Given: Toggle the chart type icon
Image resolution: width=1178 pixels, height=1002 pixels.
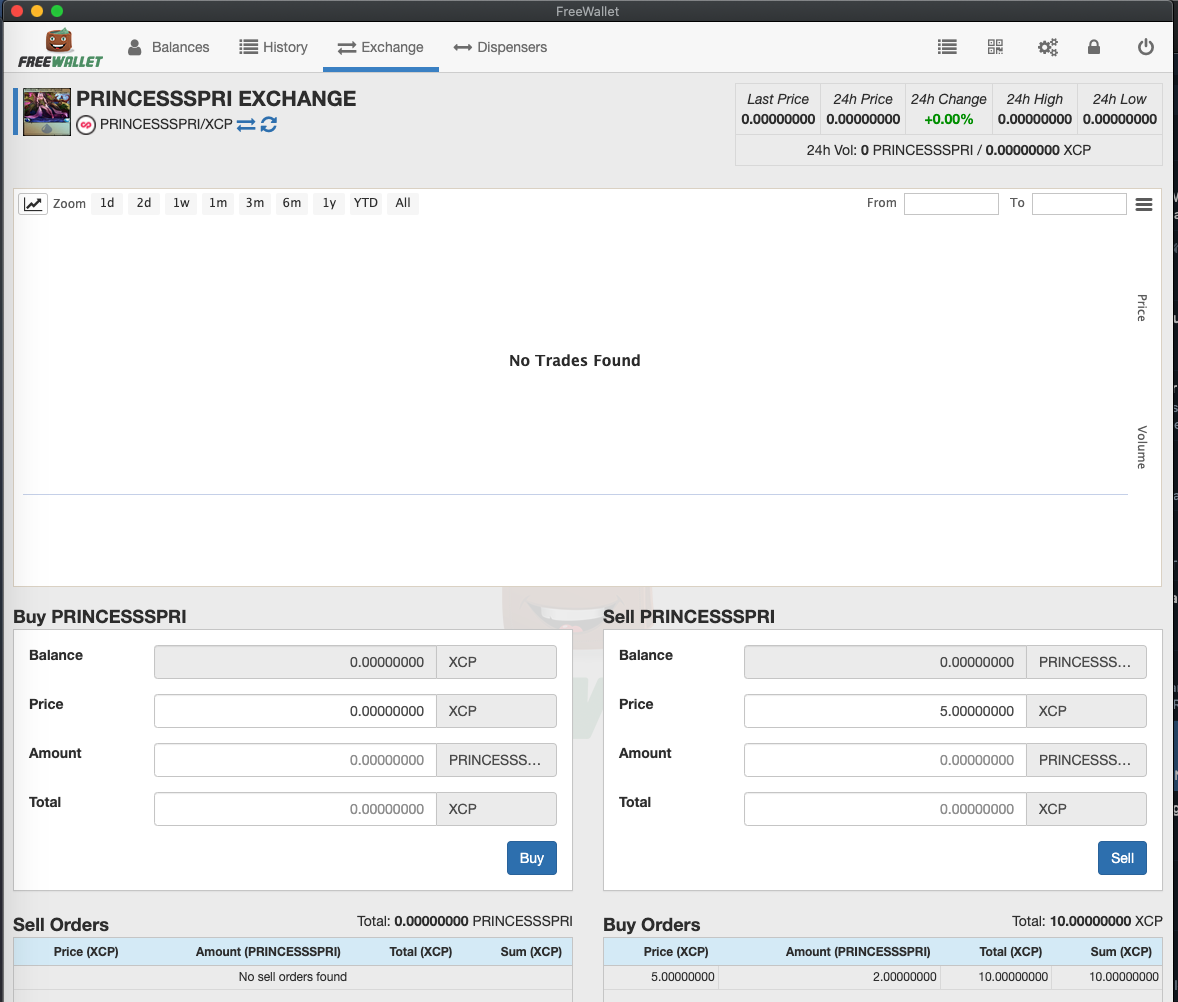Looking at the screenshot, I should click(x=33, y=204).
